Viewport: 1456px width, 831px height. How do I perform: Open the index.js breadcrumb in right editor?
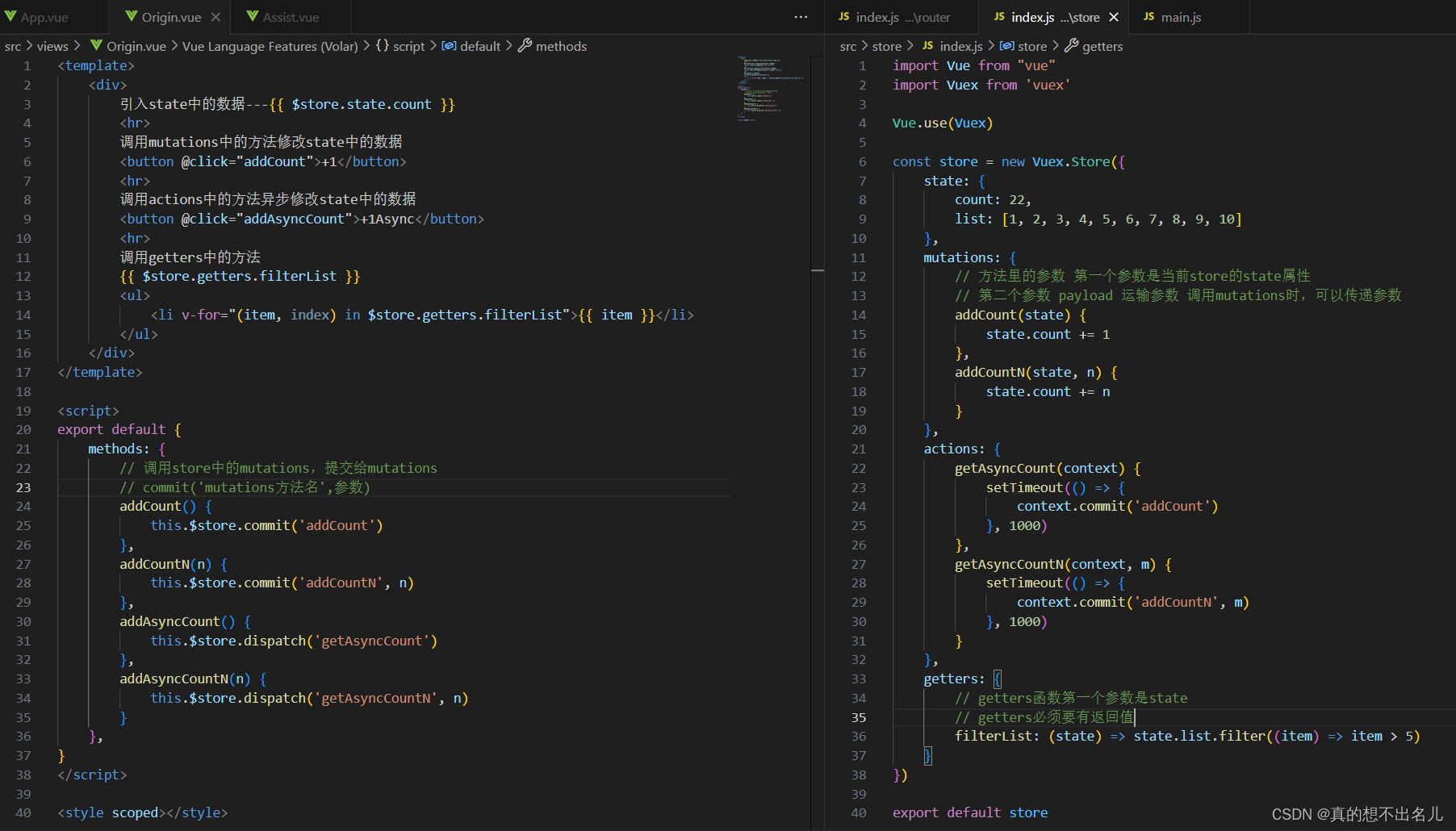961,46
